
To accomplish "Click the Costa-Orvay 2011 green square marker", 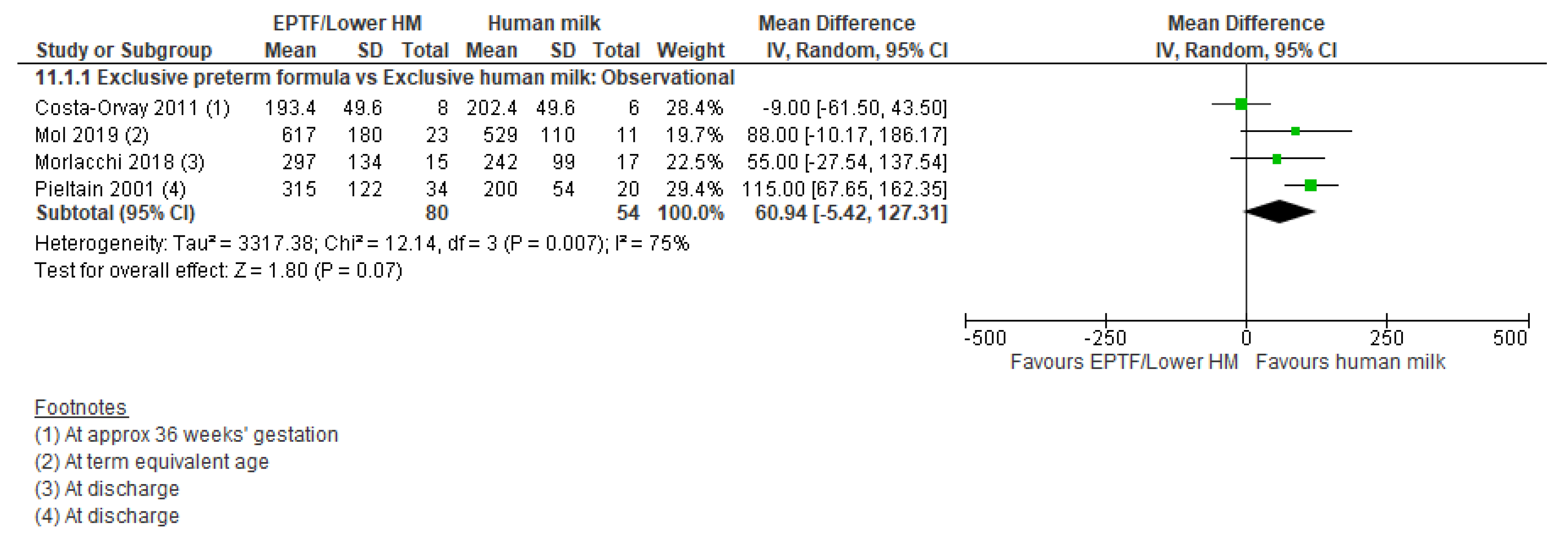I will [x=1241, y=104].
